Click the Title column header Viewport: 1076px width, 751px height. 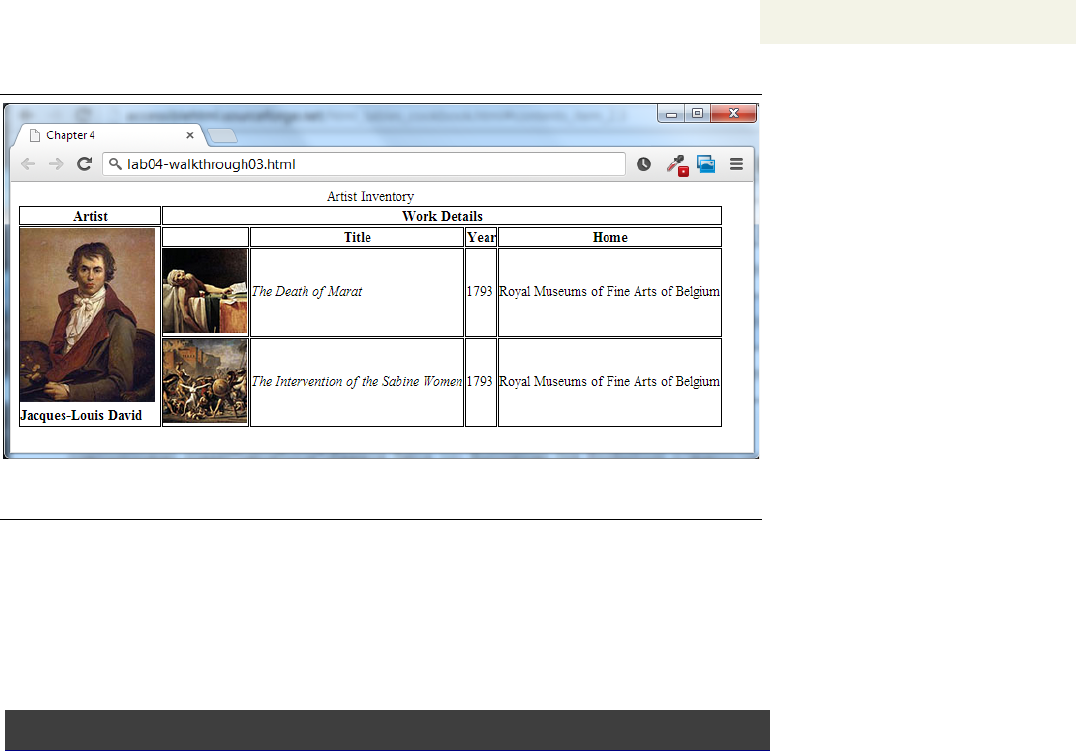pos(357,238)
